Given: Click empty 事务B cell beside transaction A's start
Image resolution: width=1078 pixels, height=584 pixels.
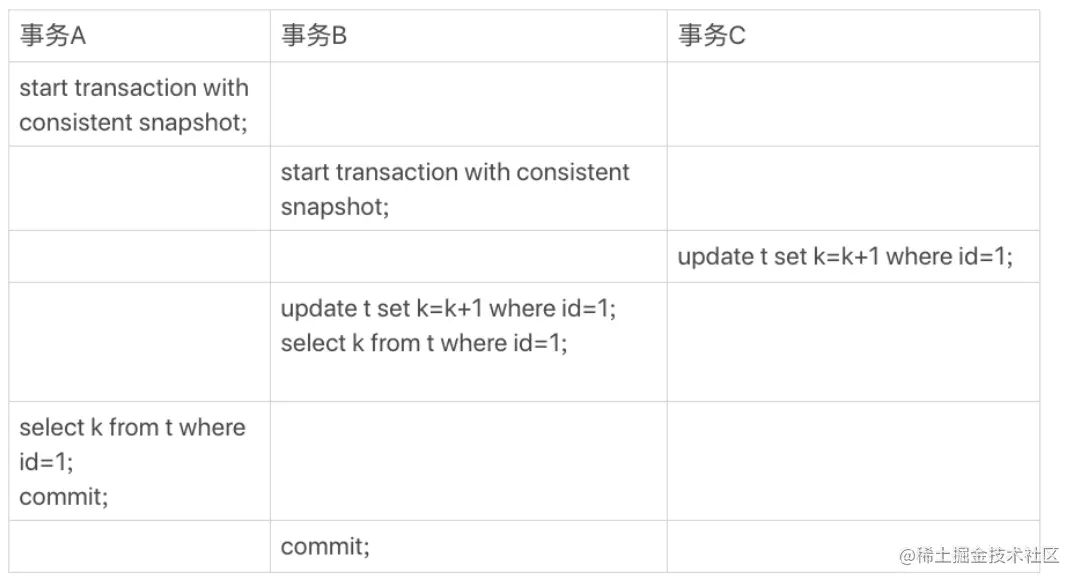Looking at the screenshot, I should (x=469, y=105).
